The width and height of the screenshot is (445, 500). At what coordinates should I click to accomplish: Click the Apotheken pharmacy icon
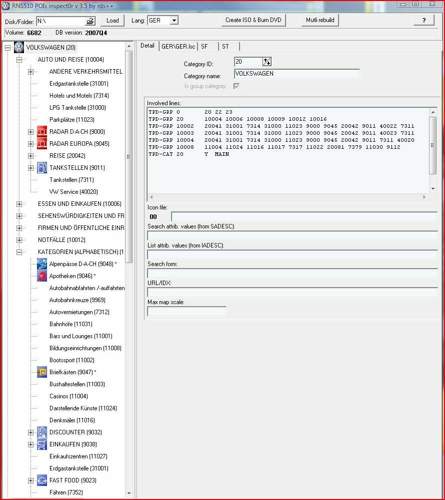pos(42,276)
